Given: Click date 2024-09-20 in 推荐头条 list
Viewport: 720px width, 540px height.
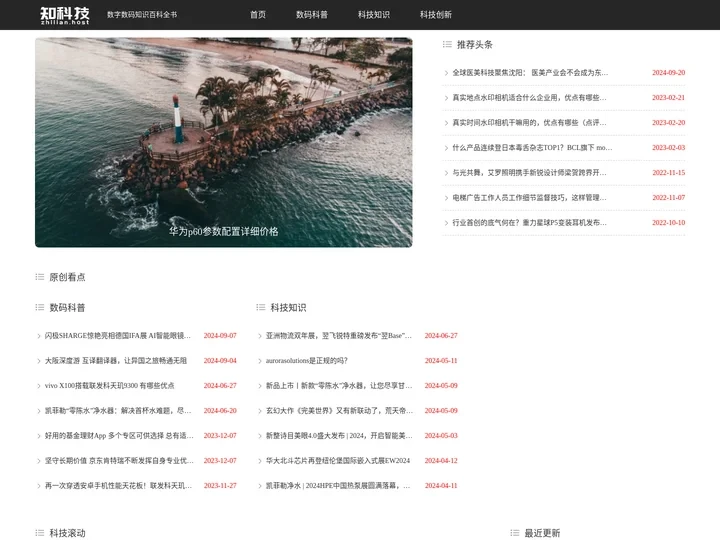Looking at the screenshot, I should (x=669, y=73).
